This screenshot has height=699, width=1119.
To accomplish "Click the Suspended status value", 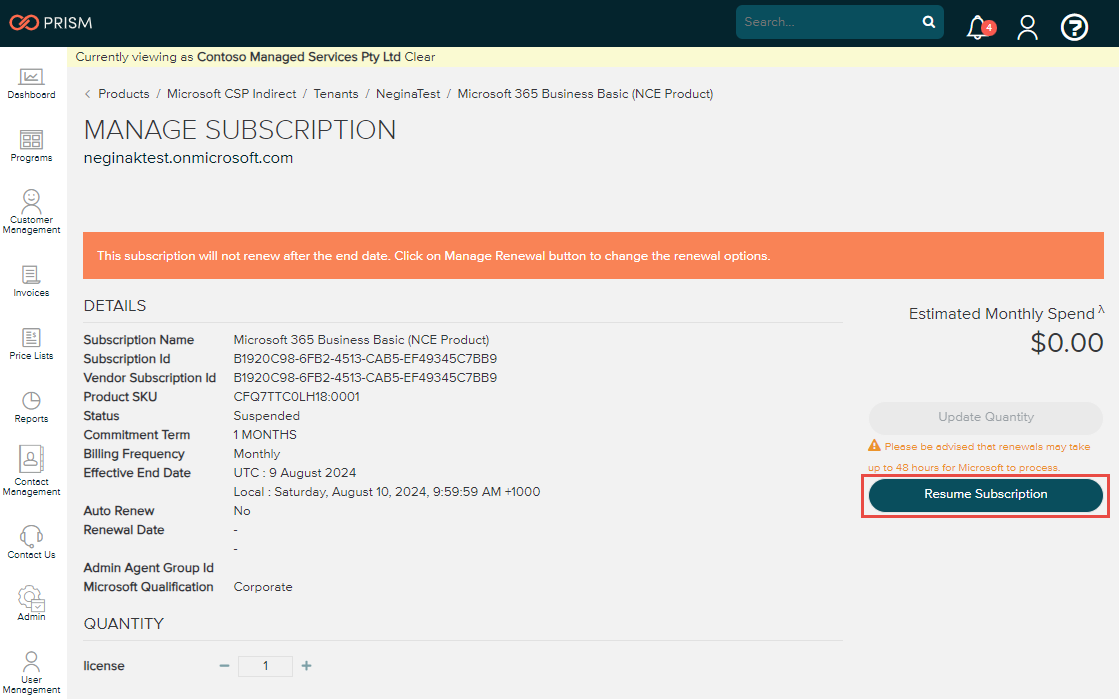I will 267,416.
